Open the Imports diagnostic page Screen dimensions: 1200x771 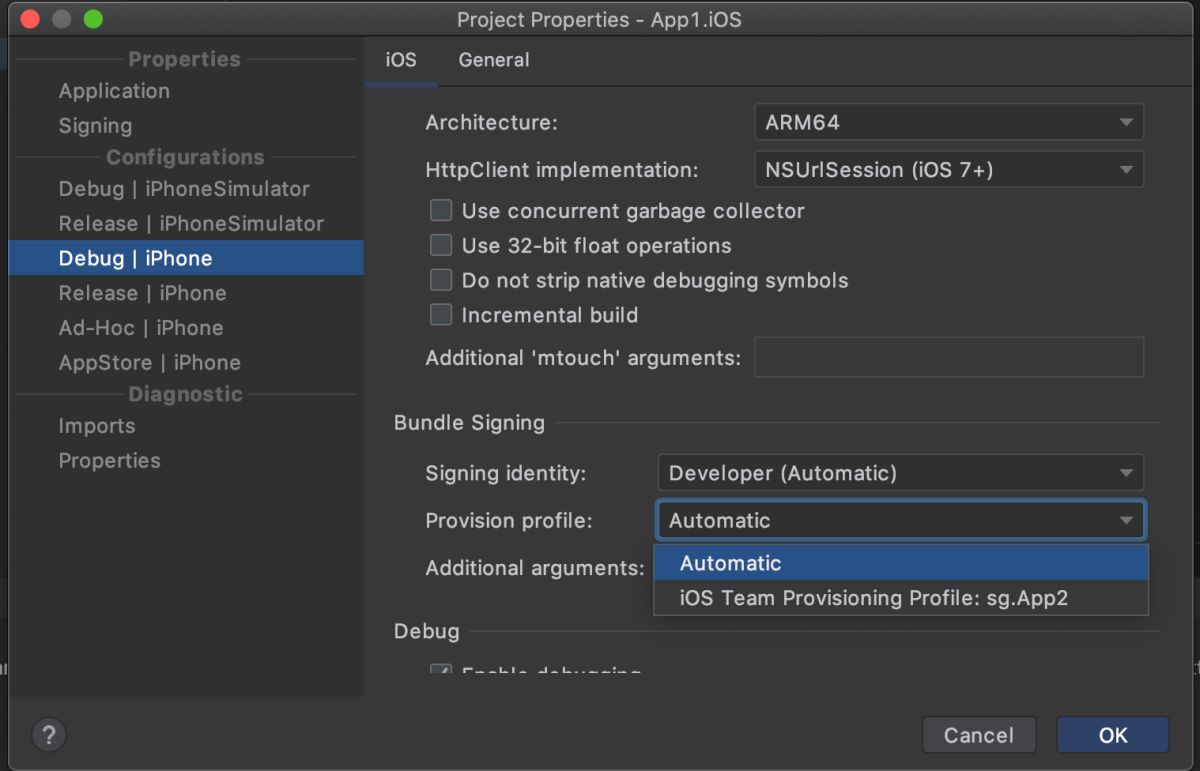pyautogui.click(x=96, y=426)
